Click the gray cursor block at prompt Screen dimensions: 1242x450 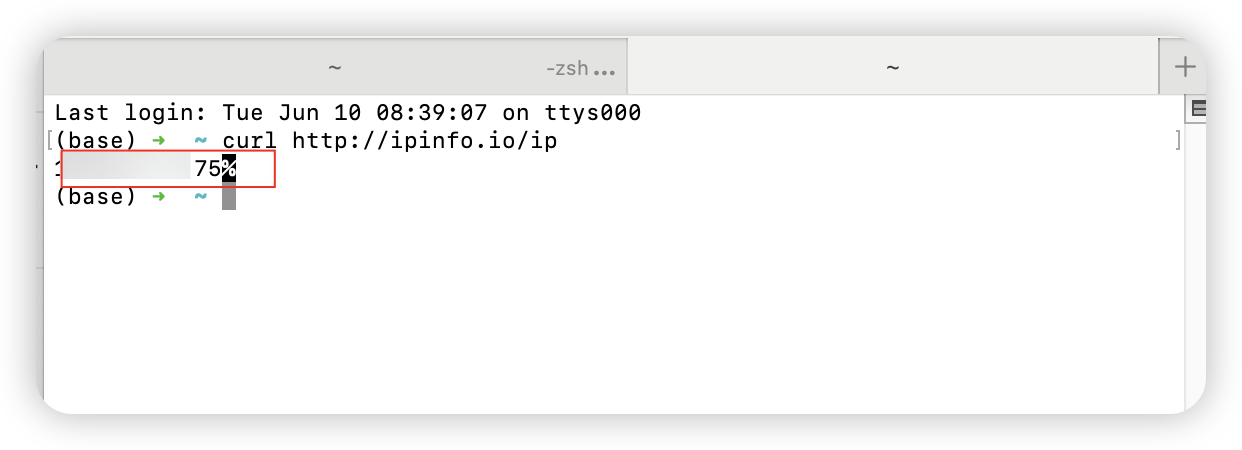(x=229, y=197)
